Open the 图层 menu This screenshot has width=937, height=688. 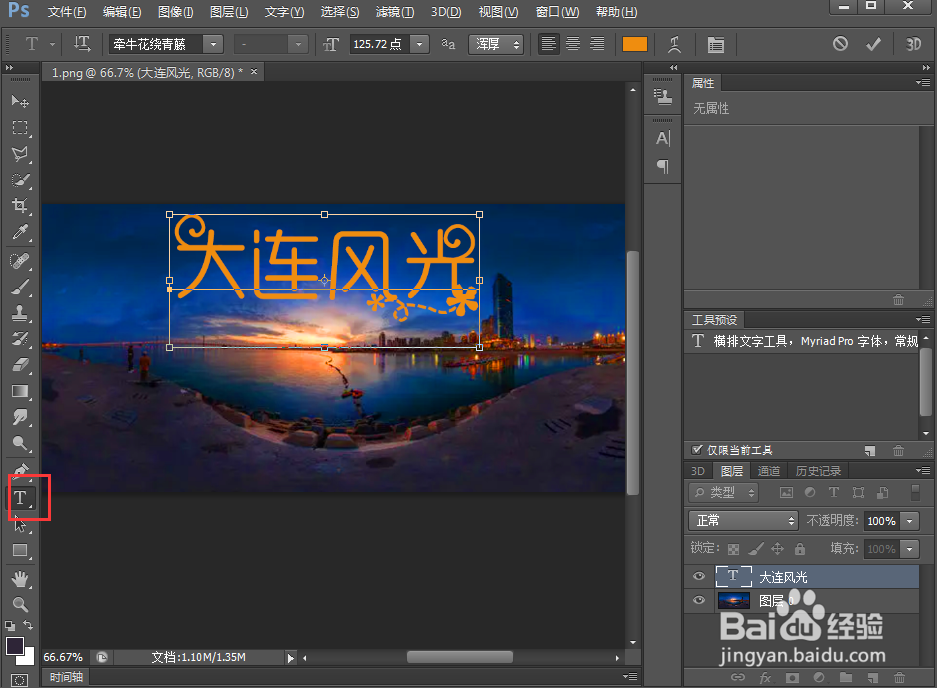coord(229,12)
